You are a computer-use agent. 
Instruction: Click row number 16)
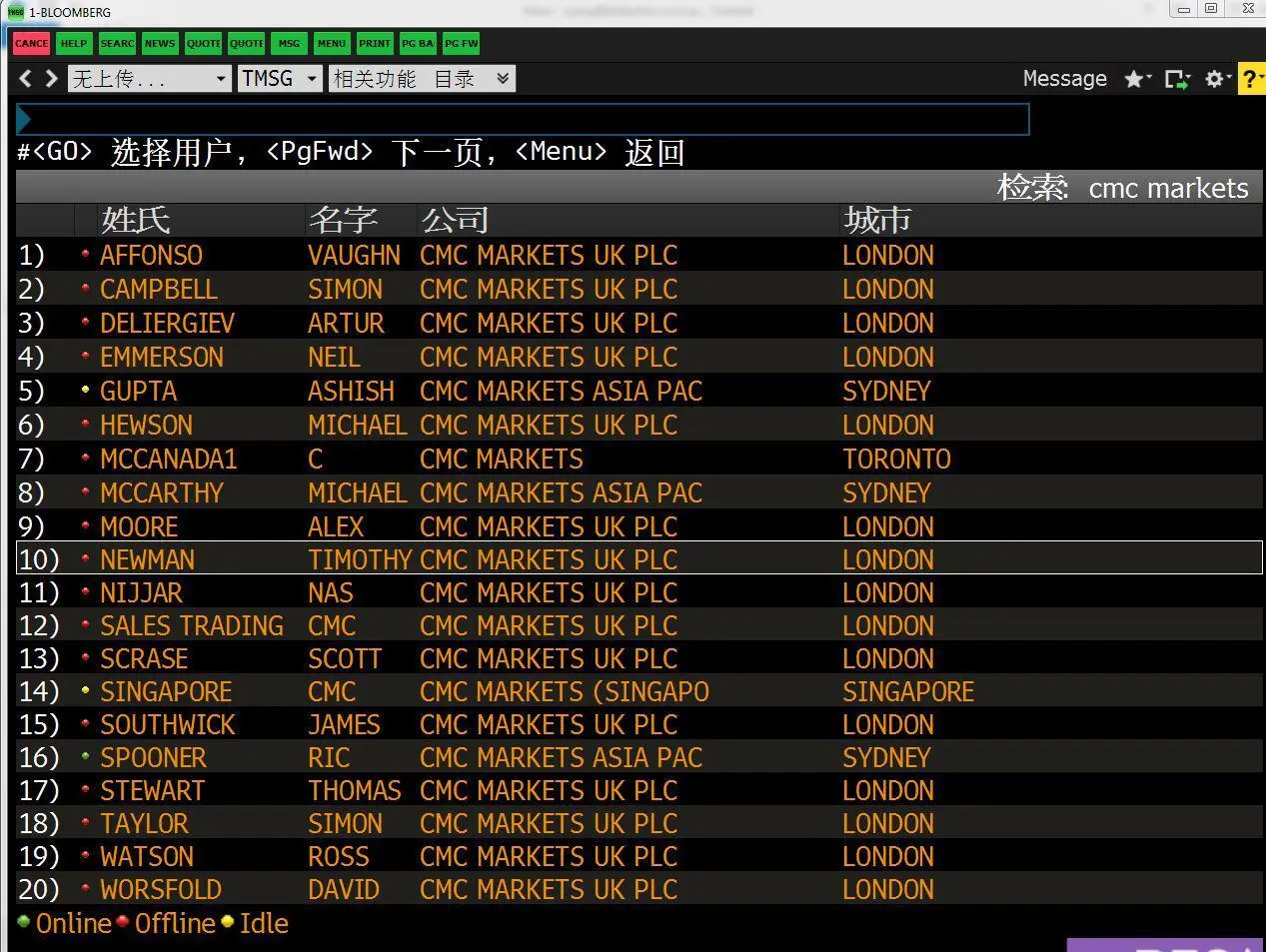[39, 758]
